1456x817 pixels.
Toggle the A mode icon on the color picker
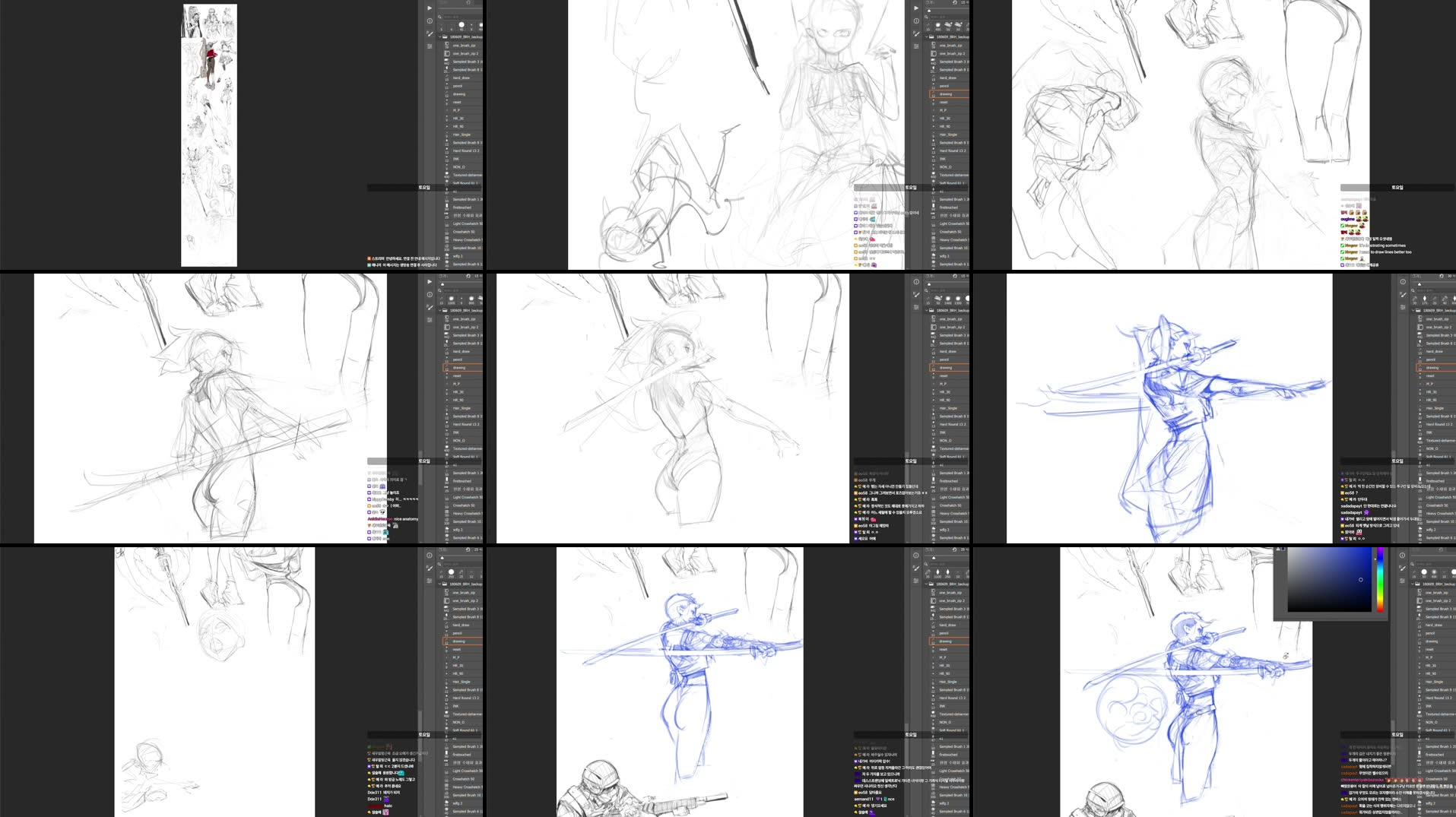click(1278, 549)
